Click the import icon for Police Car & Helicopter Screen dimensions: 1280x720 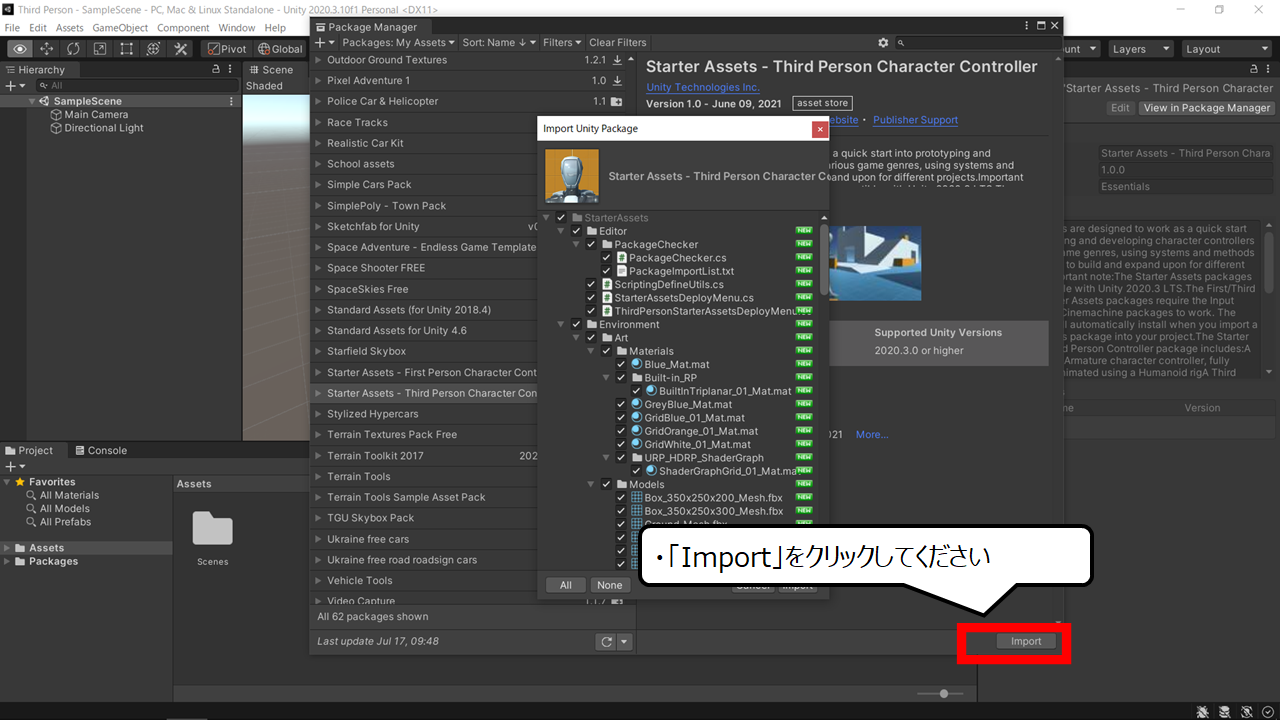(617, 102)
